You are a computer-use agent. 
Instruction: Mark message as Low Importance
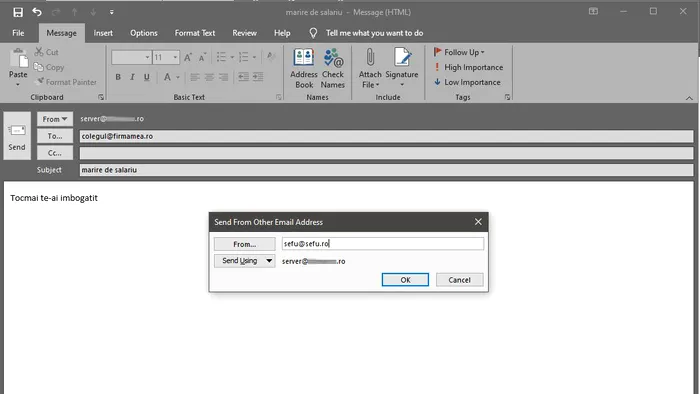tap(467, 82)
